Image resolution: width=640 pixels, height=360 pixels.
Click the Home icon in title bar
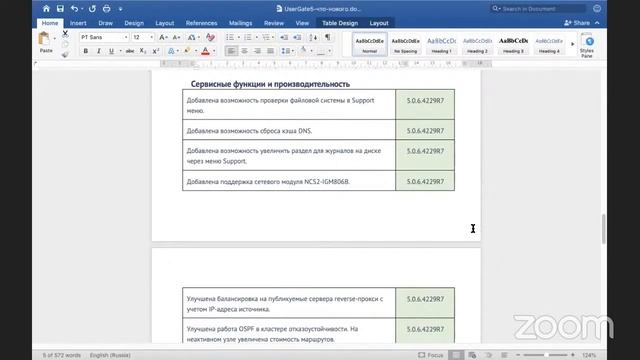coord(46,9)
